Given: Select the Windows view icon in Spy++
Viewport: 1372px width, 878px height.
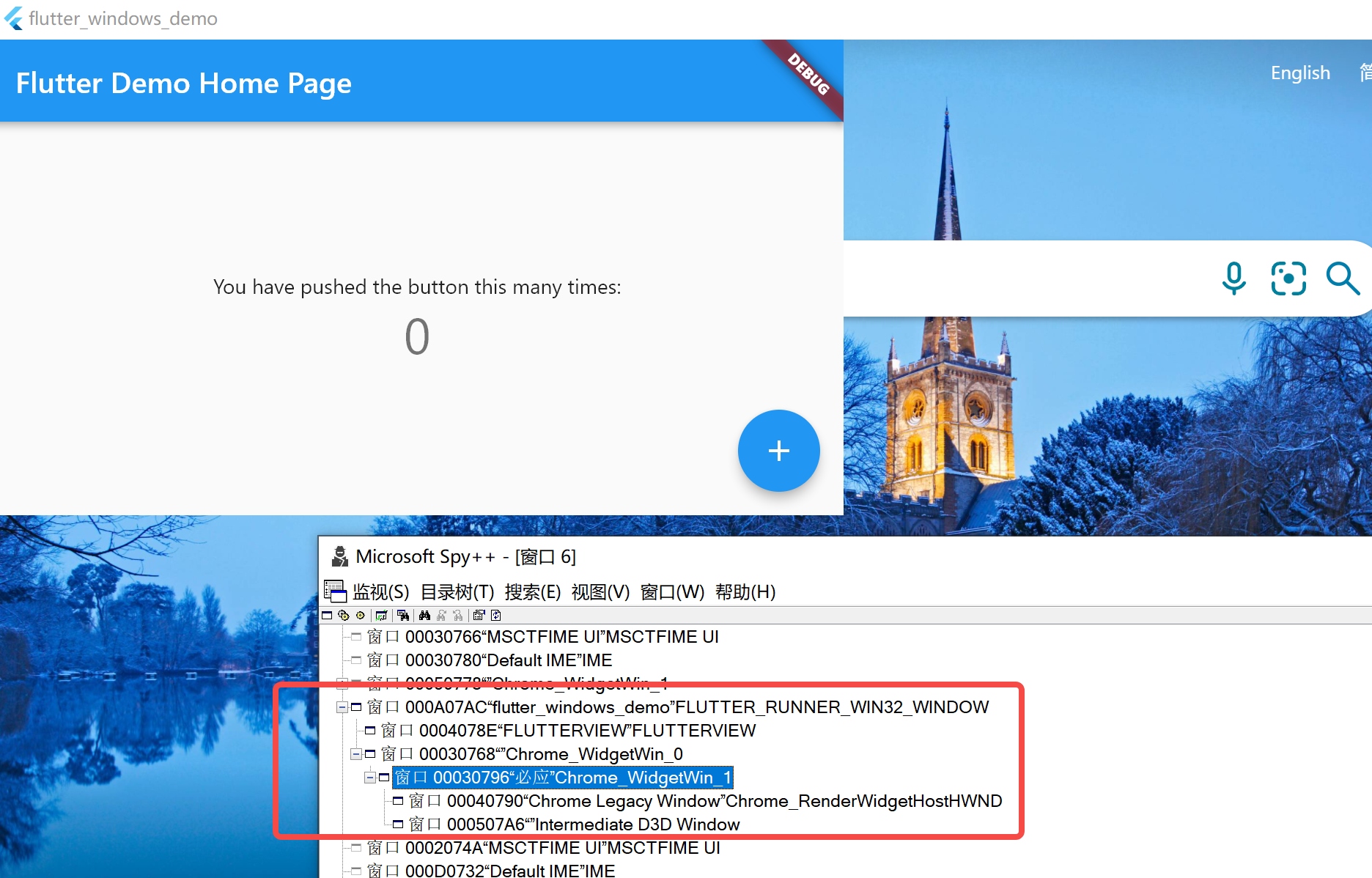Looking at the screenshot, I should coord(327,616).
